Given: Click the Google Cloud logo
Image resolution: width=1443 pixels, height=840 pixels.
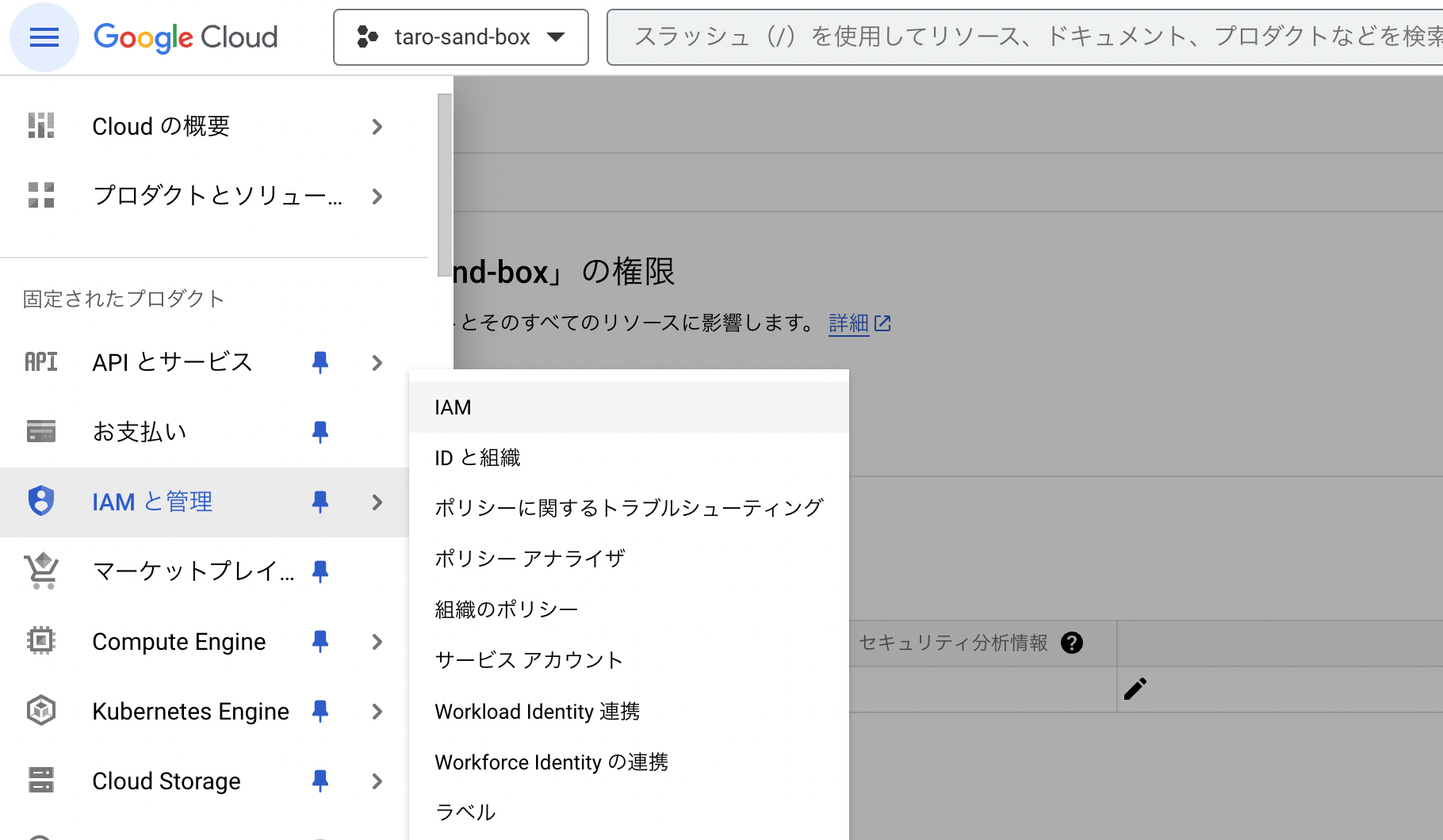Looking at the screenshot, I should (186, 37).
